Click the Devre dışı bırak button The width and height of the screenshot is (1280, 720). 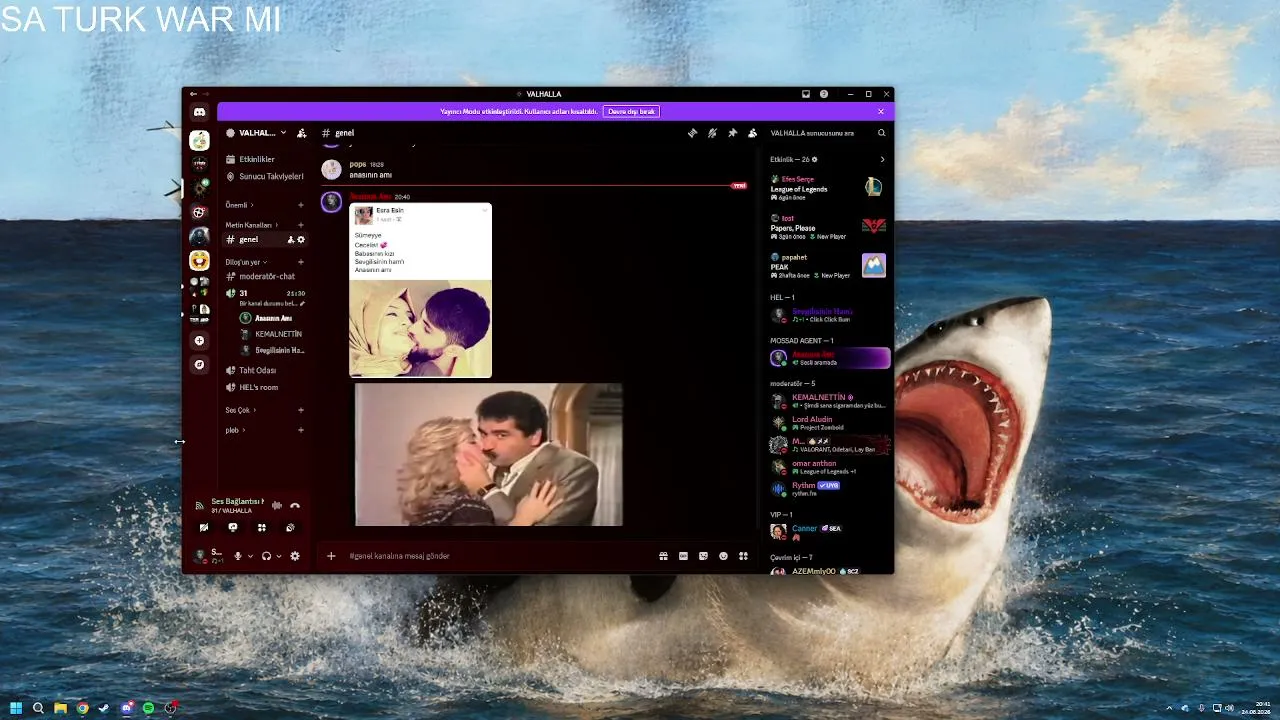(632, 111)
